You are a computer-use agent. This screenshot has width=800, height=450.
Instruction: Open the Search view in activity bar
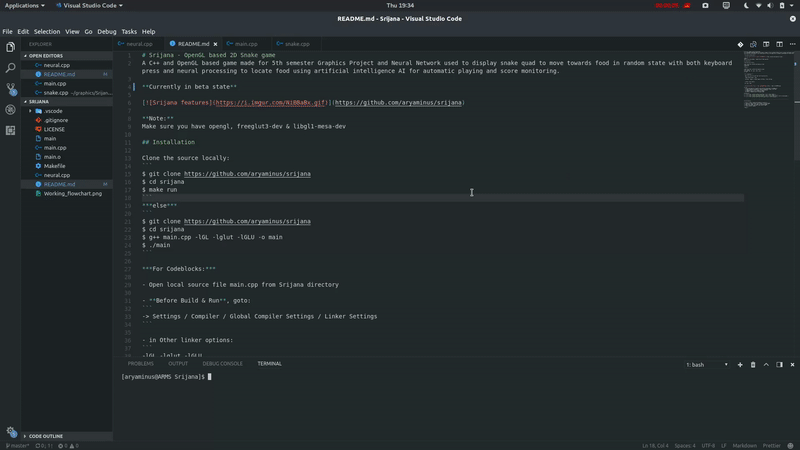point(10,68)
